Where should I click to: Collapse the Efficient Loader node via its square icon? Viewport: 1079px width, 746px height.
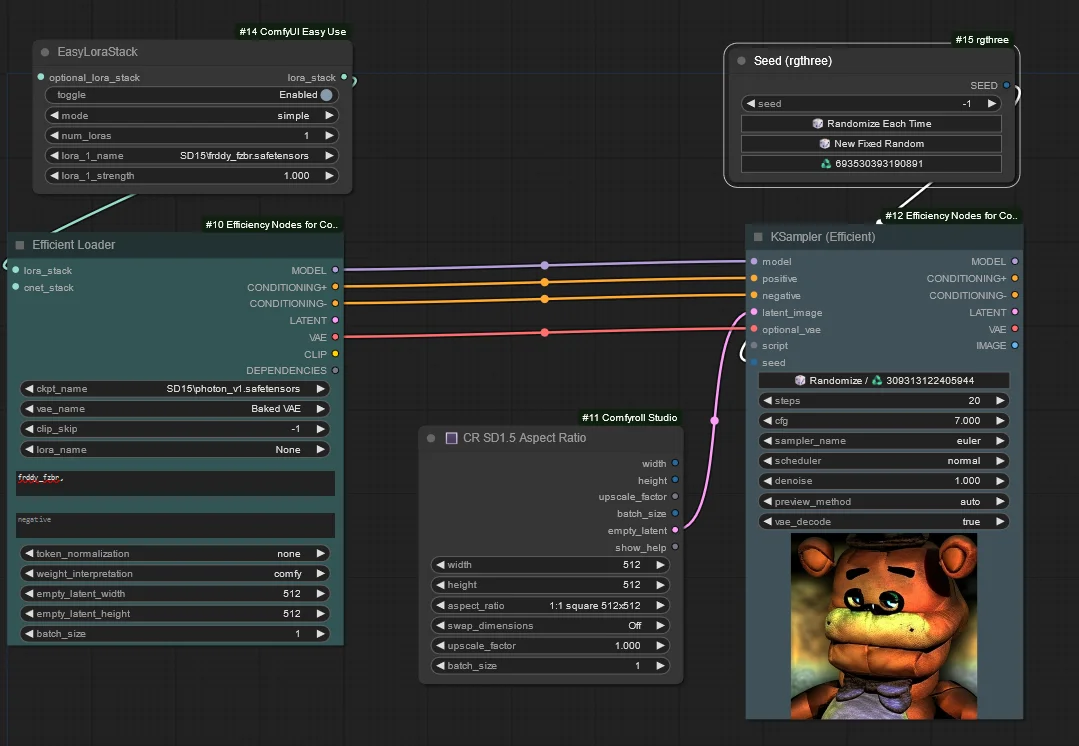coord(19,245)
